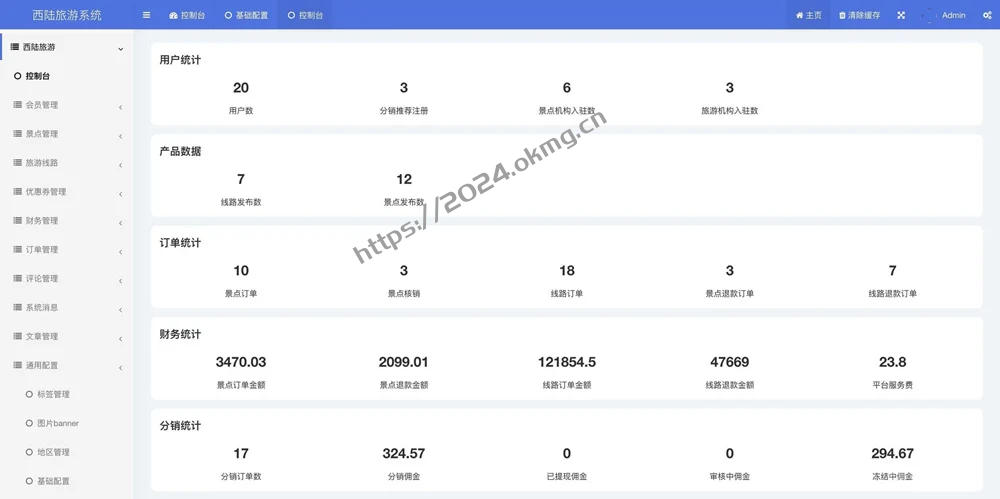This screenshot has width=1000, height=499.
Task: Open the settings gears icon at top right
Action: [x=987, y=15]
